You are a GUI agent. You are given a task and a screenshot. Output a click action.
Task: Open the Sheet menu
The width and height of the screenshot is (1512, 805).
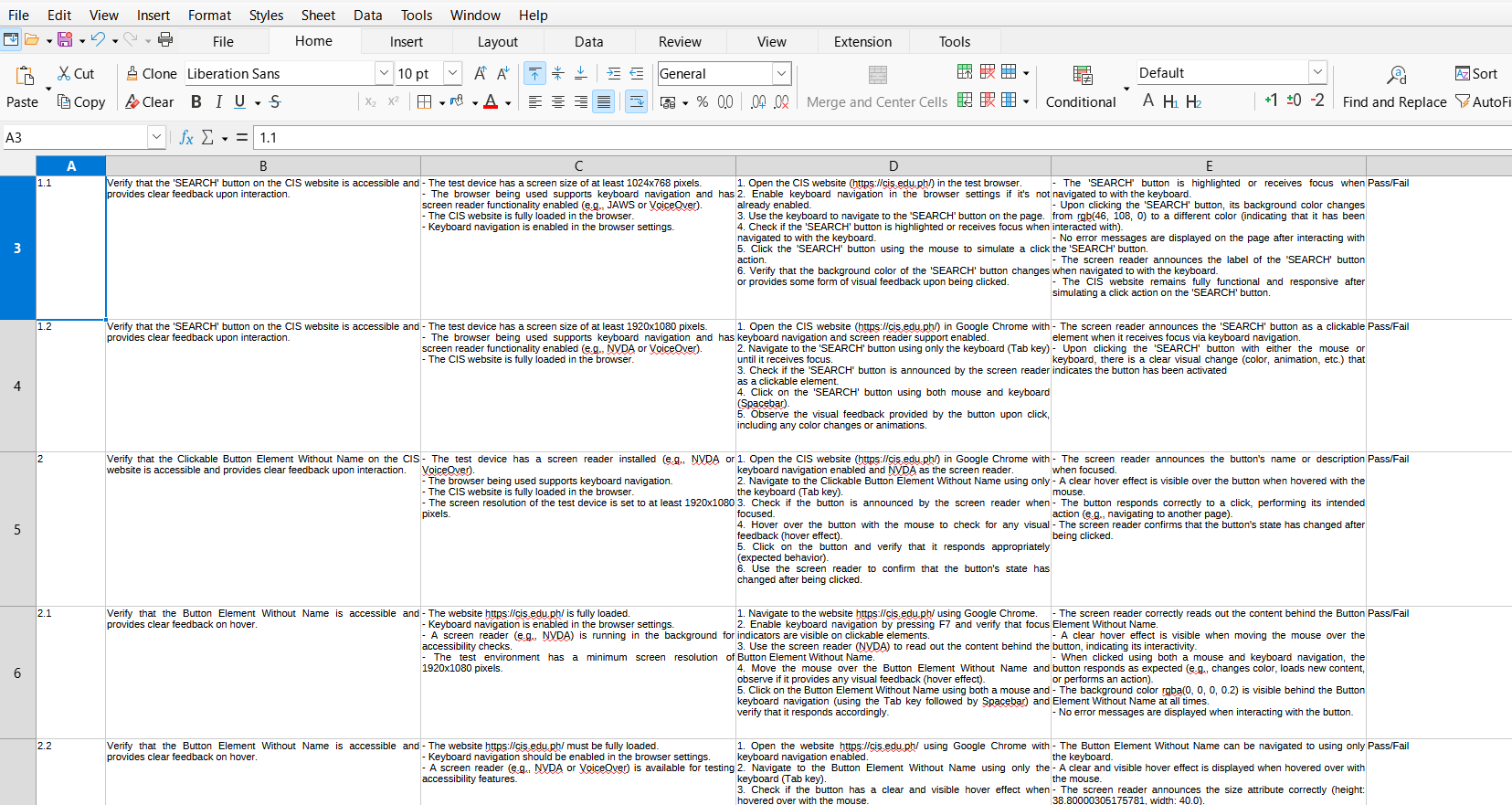coord(318,15)
